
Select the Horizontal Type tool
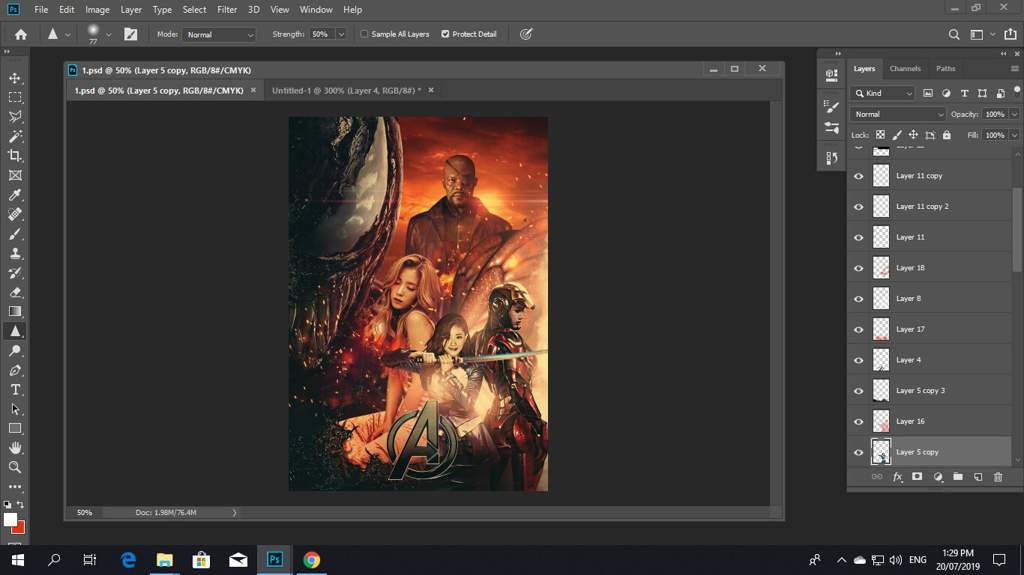[x=15, y=390]
